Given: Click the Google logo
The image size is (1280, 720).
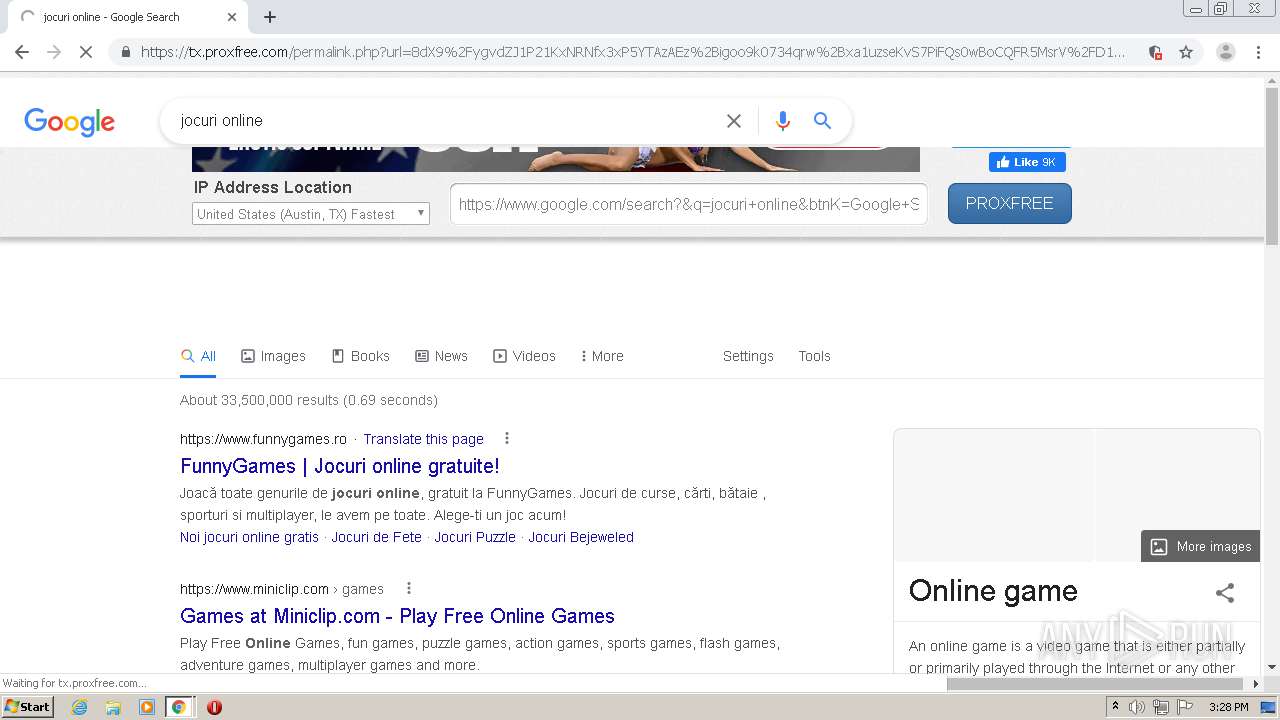Looking at the screenshot, I should (x=70, y=122).
